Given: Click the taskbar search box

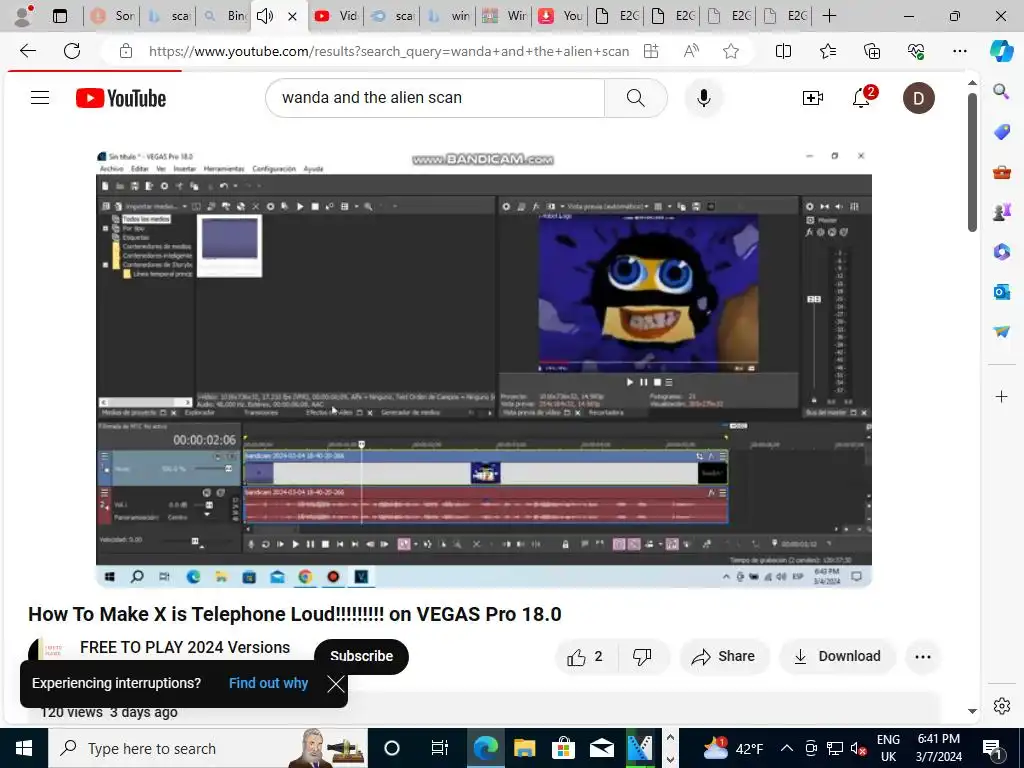Looking at the screenshot, I should 208,748.
